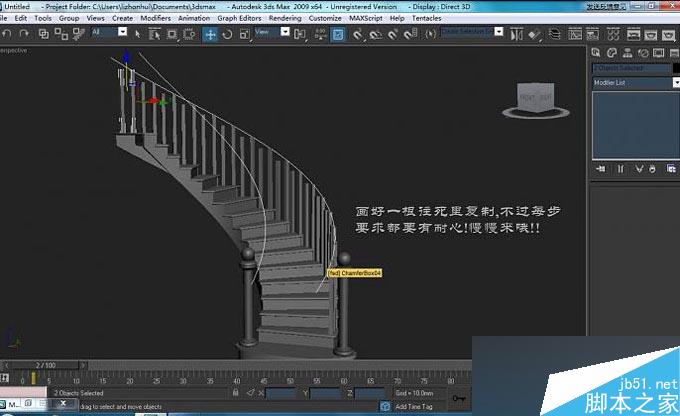Screen dimensions: 680x416
Task: Select the Select and Link tool
Action: click(43, 34)
